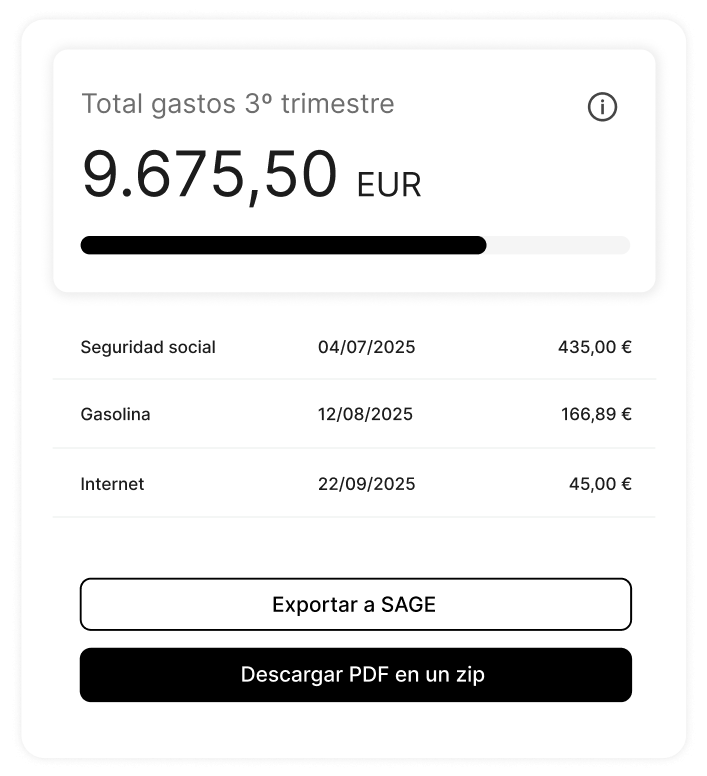Click the 45,00 € amount
This screenshot has height=776, width=707.
(600, 484)
